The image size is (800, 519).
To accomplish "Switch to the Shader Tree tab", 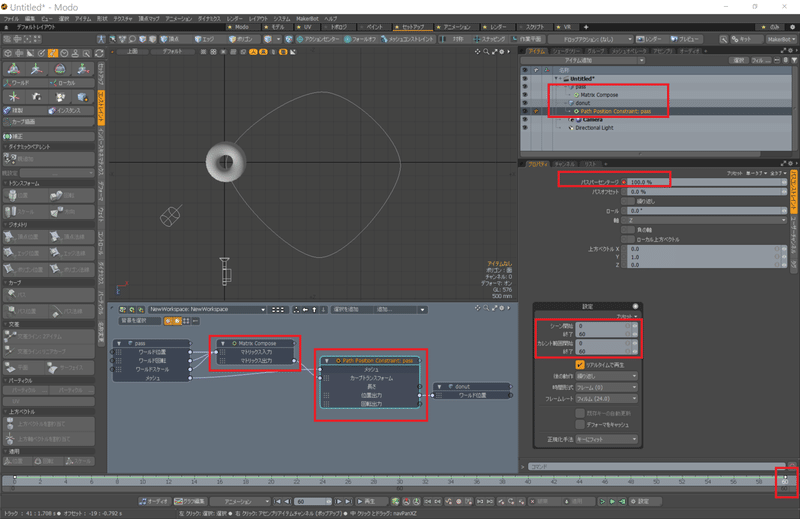I will (565, 51).
